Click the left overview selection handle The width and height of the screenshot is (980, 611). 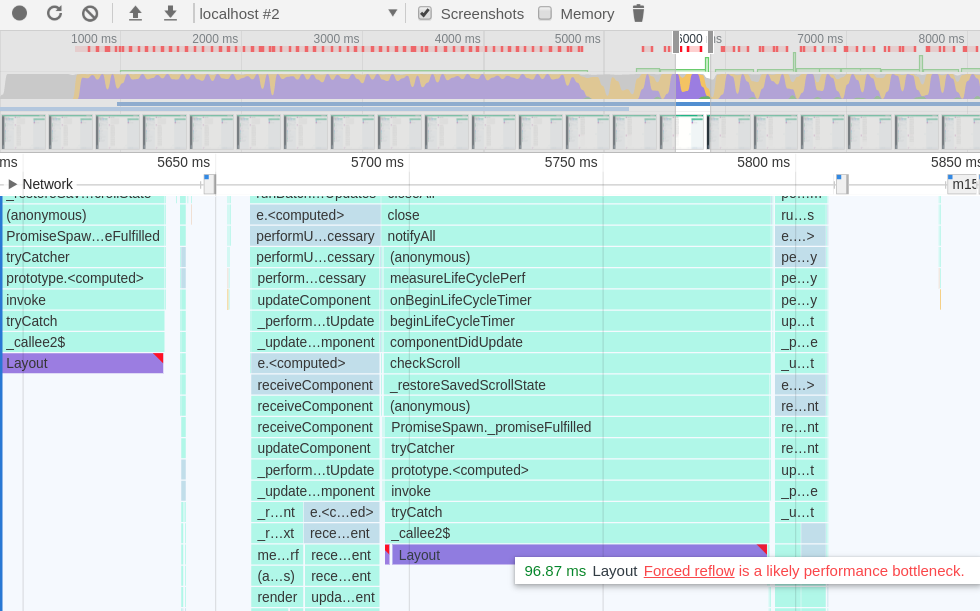(x=676, y=42)
